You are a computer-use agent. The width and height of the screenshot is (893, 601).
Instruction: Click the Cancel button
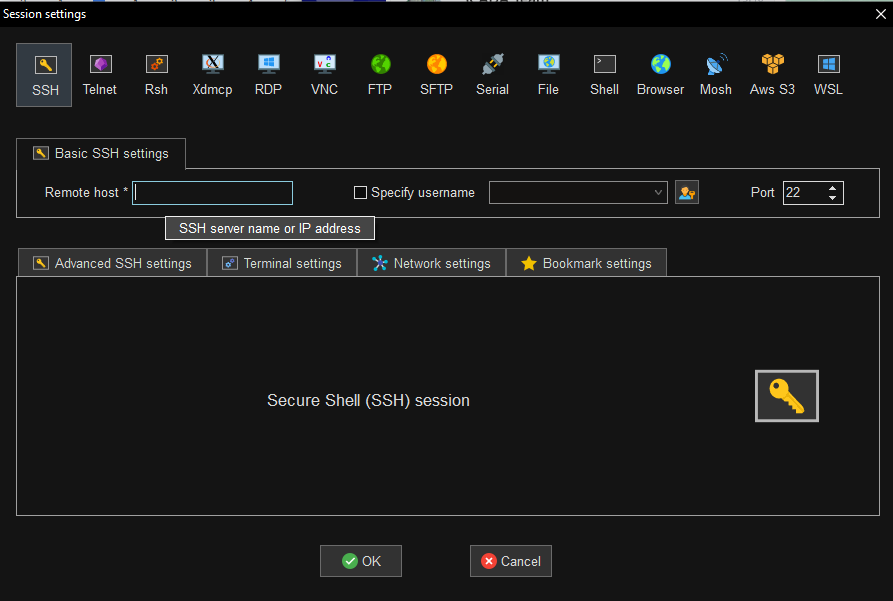pos(510,561)
